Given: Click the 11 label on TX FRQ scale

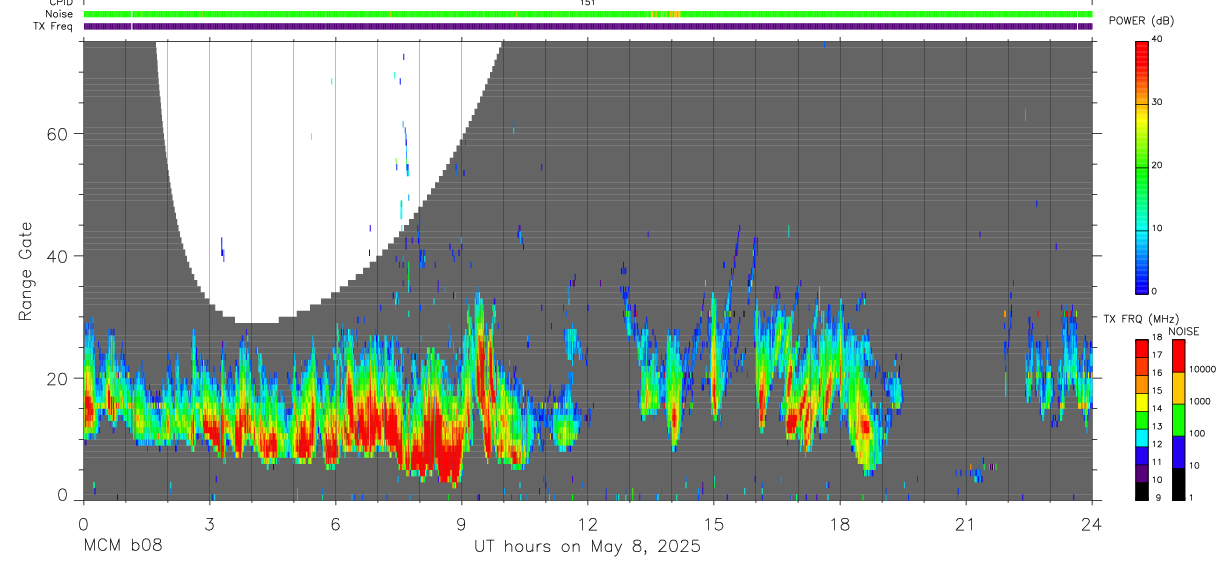Looking at the screenshot, I should point(1157,462).
